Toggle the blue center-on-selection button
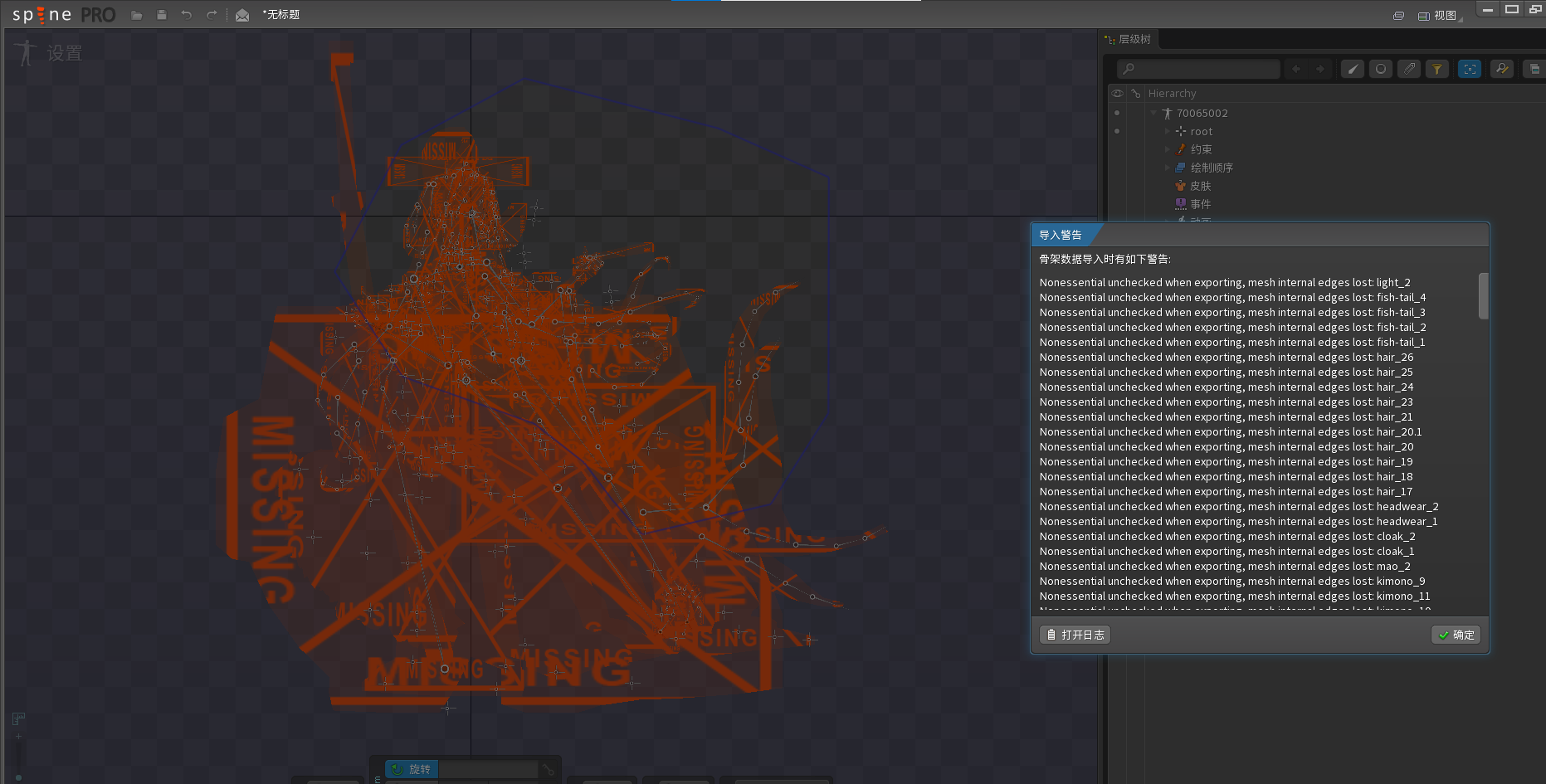This screenshot has width=1546, height=784. click(1470, 69)
